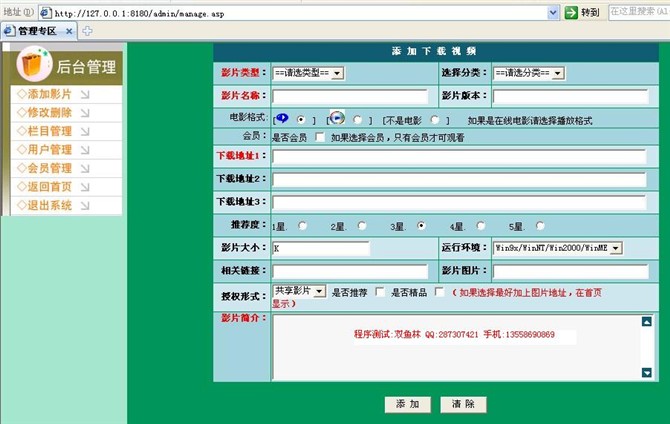Click the arrow icon beside 会员管理
Screen dimensions: 670x424
click(85, 168)
